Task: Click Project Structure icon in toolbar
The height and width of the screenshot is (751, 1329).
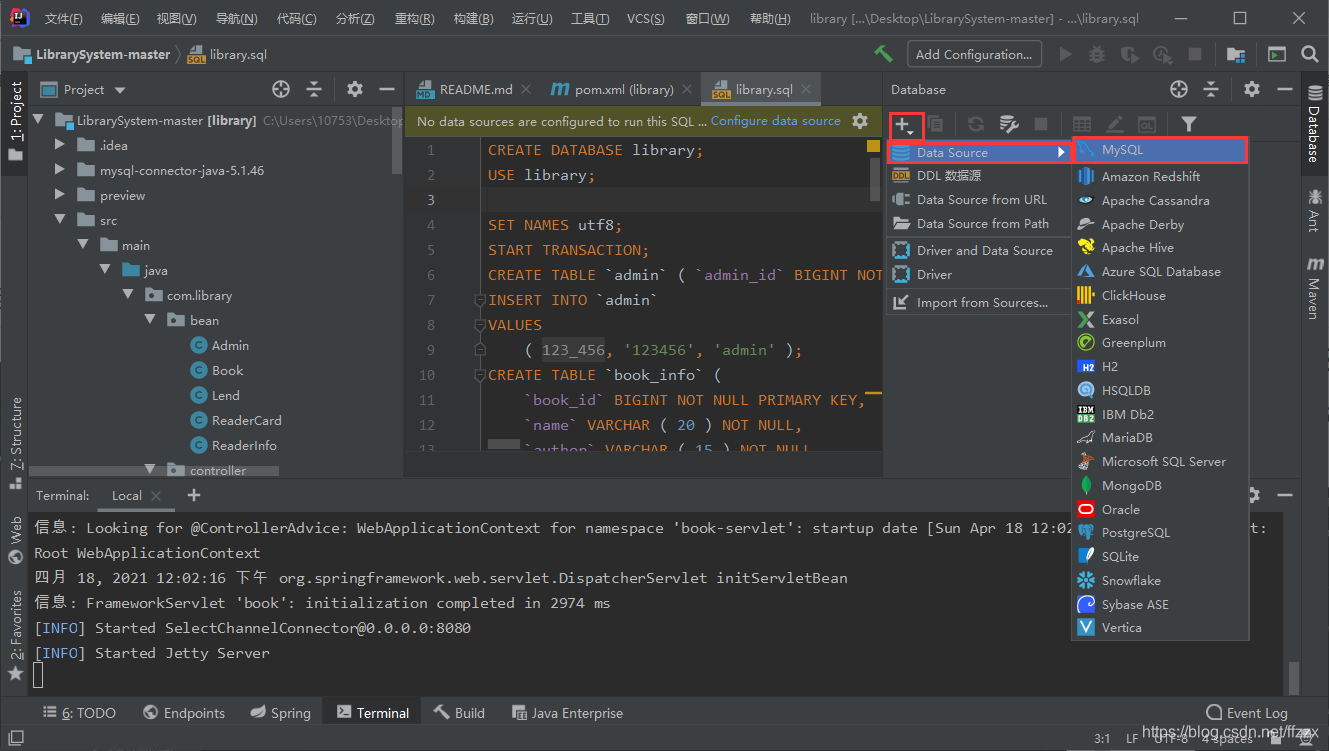Action: pos(1237,54)
